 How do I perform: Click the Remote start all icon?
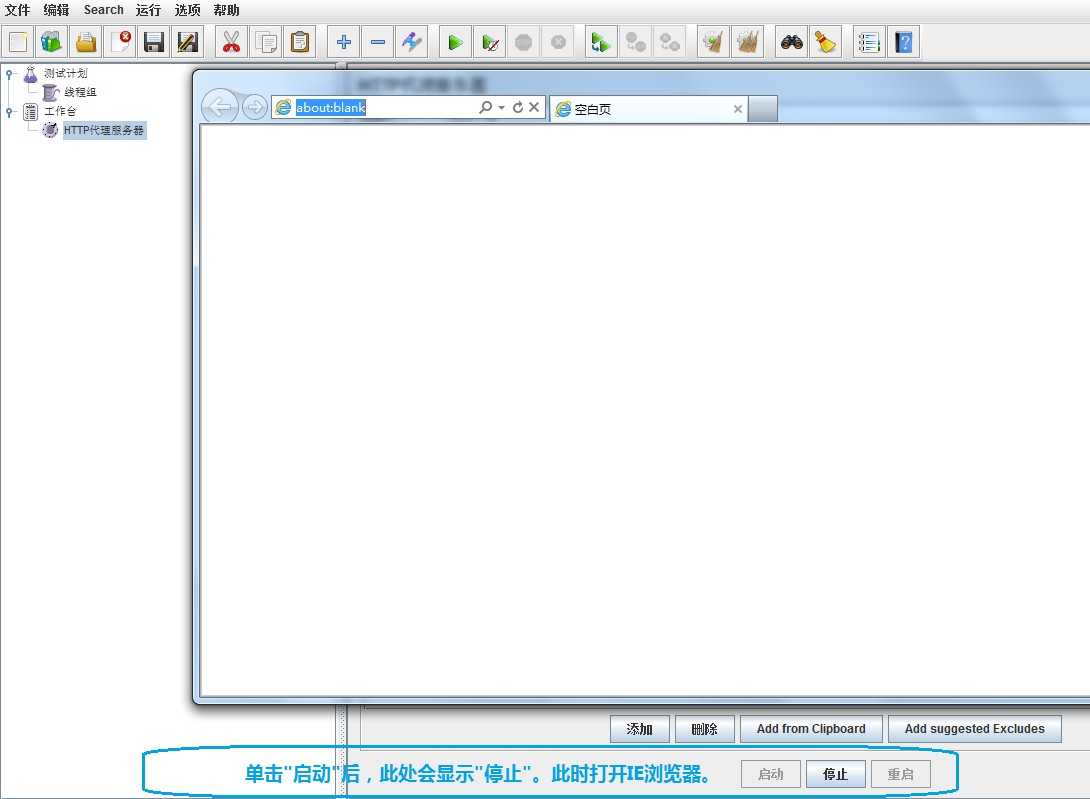coord(601,42)
